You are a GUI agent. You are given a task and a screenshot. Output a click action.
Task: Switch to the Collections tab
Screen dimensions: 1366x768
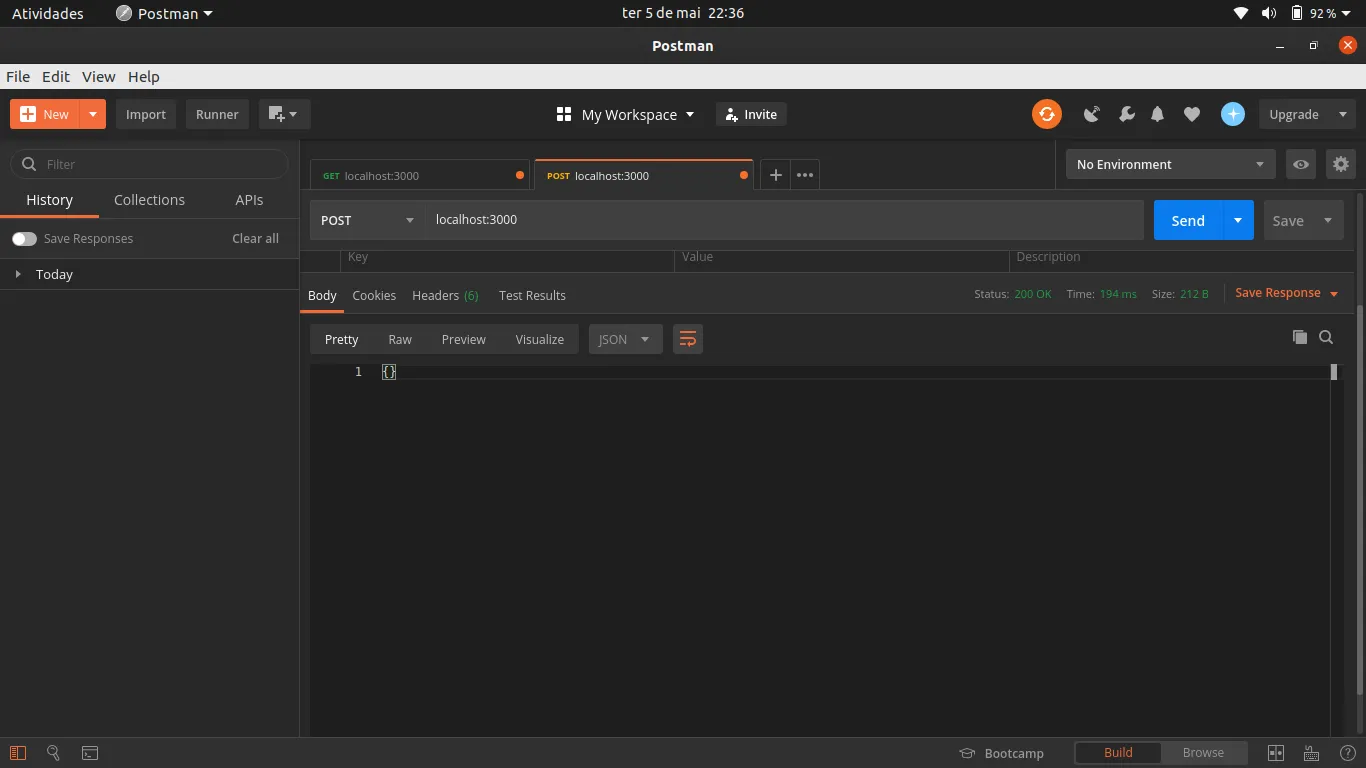pos(149,200)
